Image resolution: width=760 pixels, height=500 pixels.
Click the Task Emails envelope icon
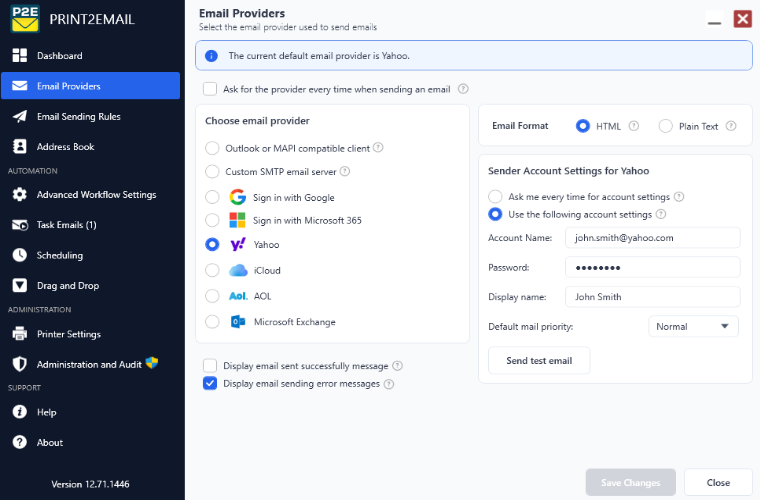pyautogui.click(x=20, y=225)
